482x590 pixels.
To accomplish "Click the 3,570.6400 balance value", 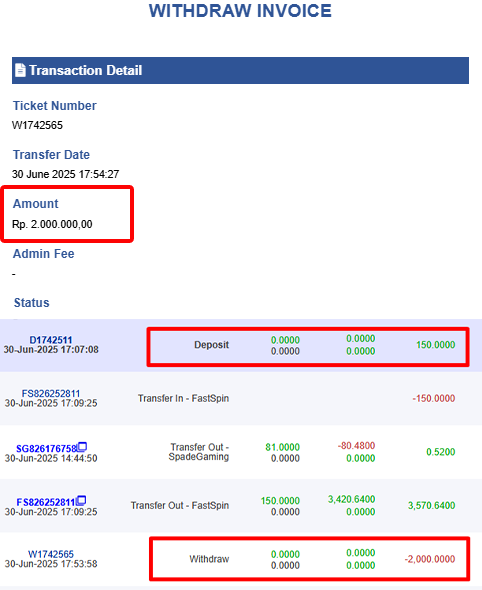I will (432, 505).
